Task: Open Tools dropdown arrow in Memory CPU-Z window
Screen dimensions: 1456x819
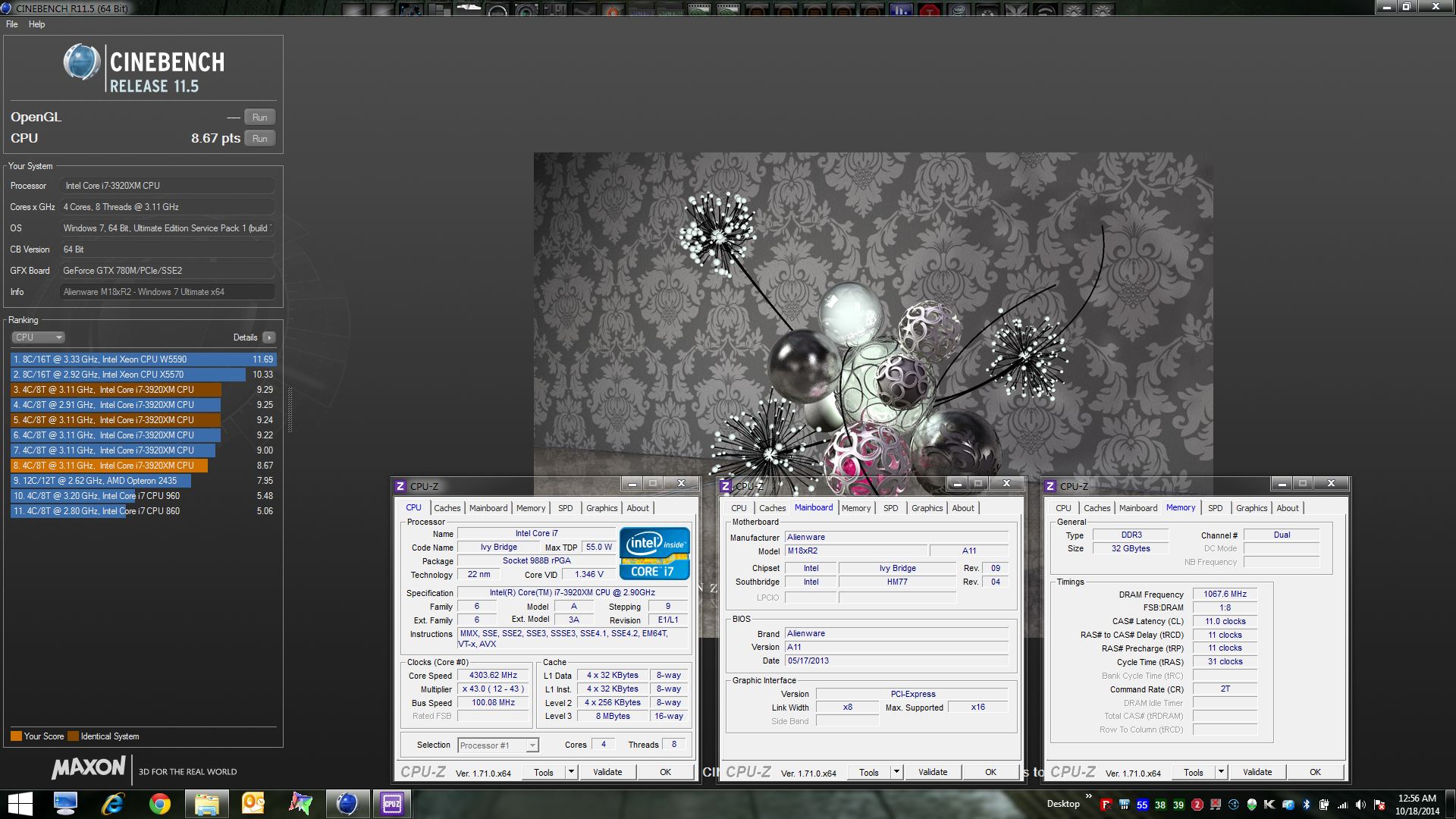Action: 1220,772
